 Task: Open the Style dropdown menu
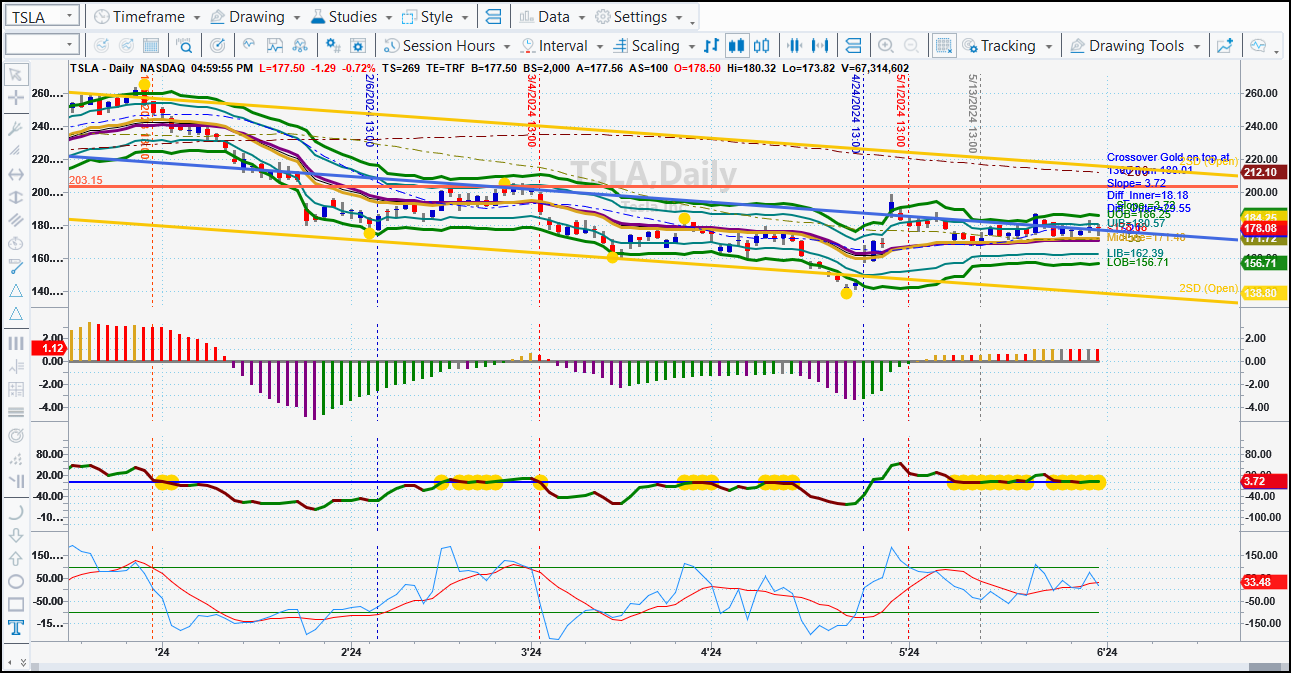[x=436, y=17]
